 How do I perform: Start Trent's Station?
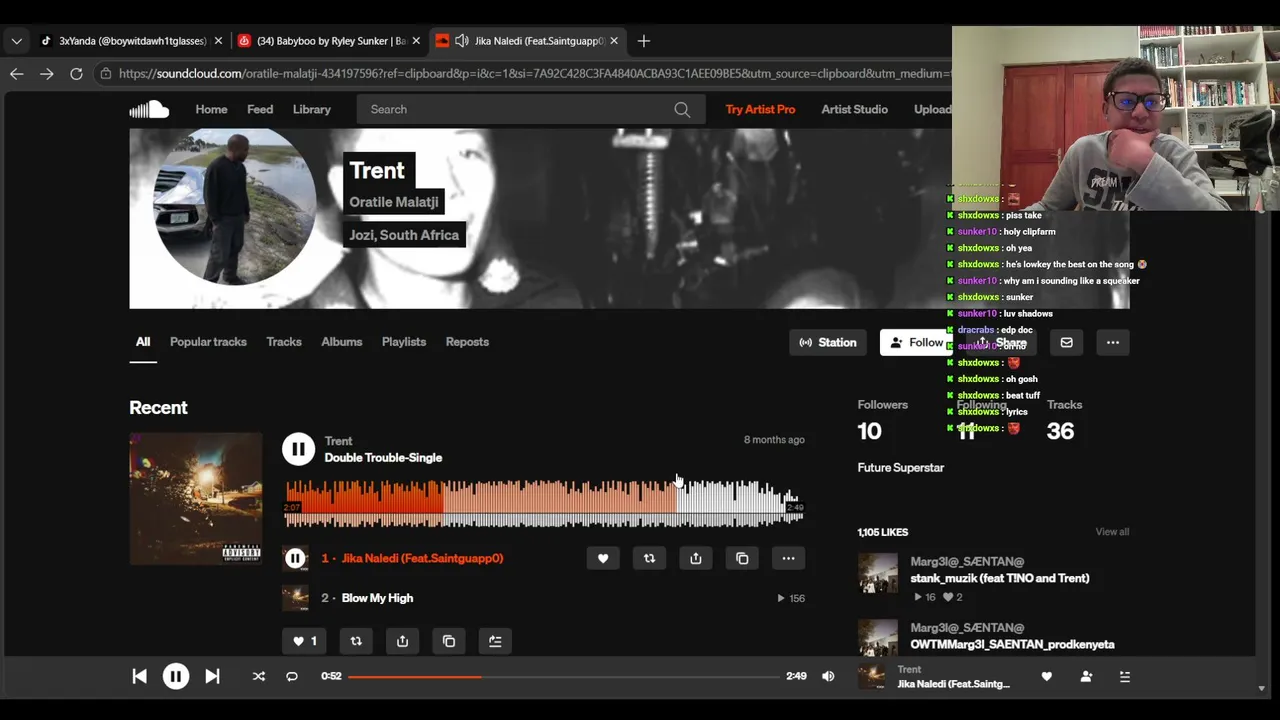tap(828, 343)
